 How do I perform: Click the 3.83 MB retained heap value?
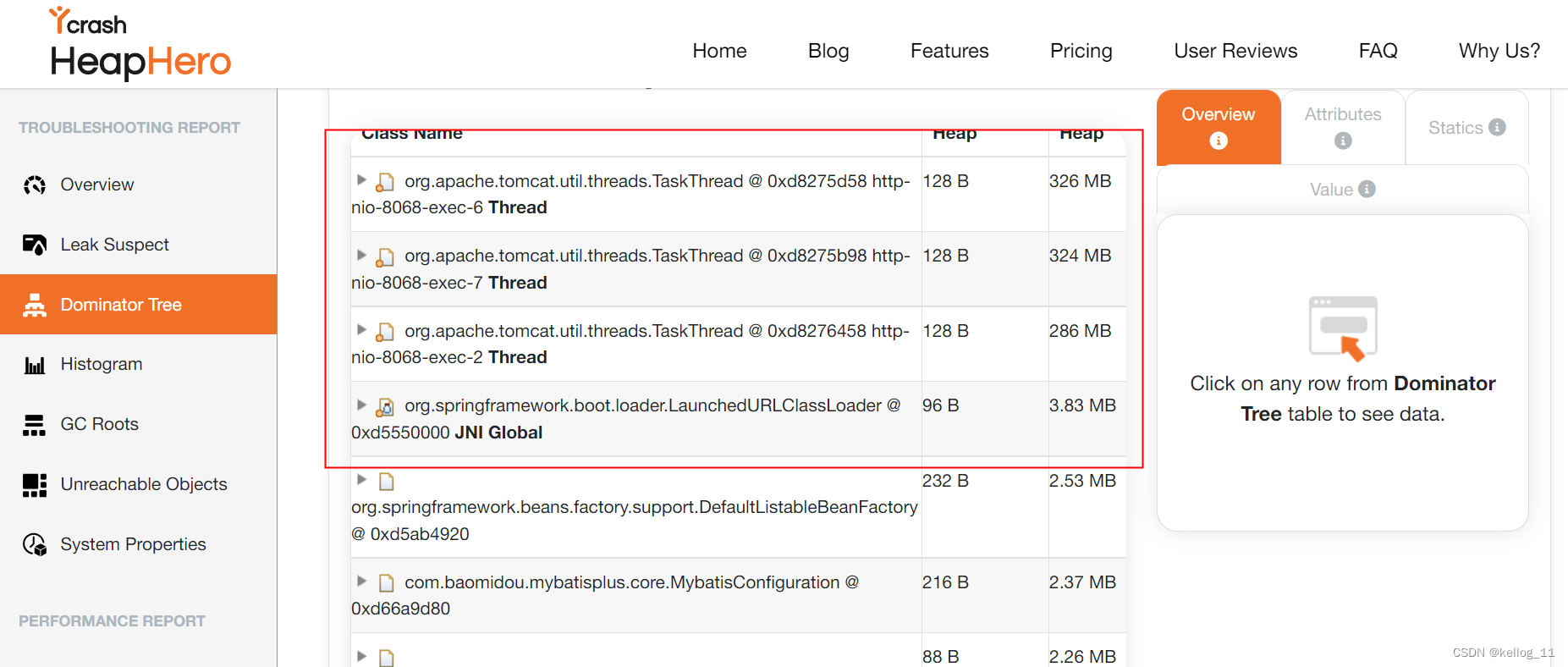(x=1082, y=405)
